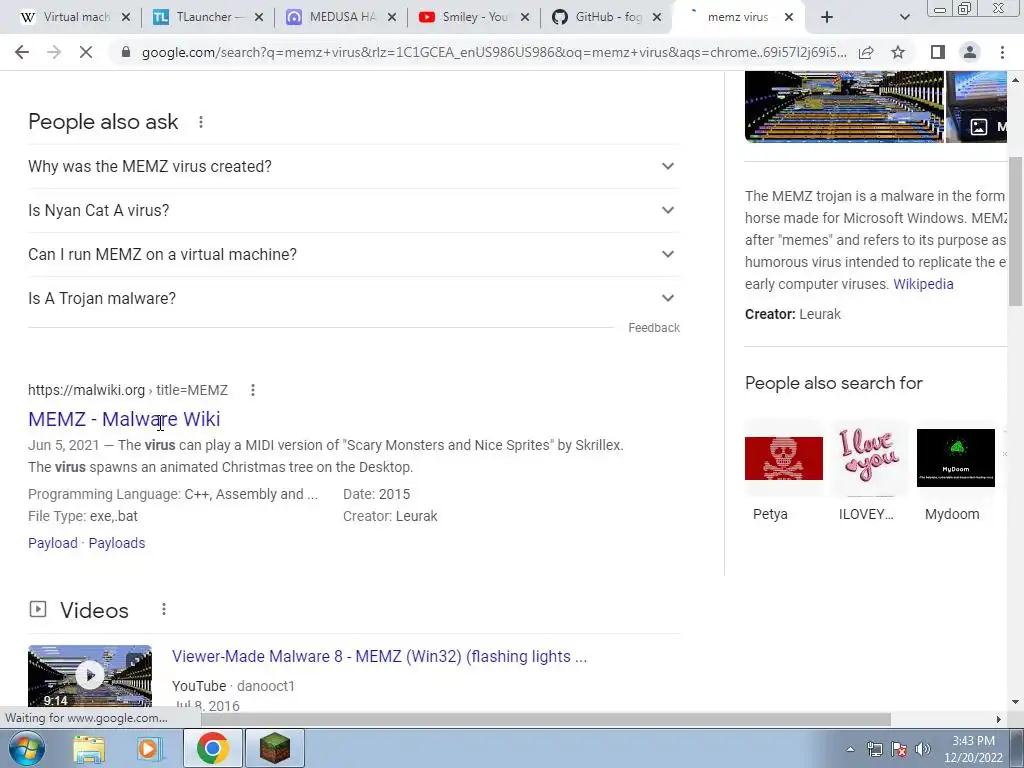Viewport: 1024px width, 768px height.
Task: Click the Payloads sublink
Action: click(117, 543)
